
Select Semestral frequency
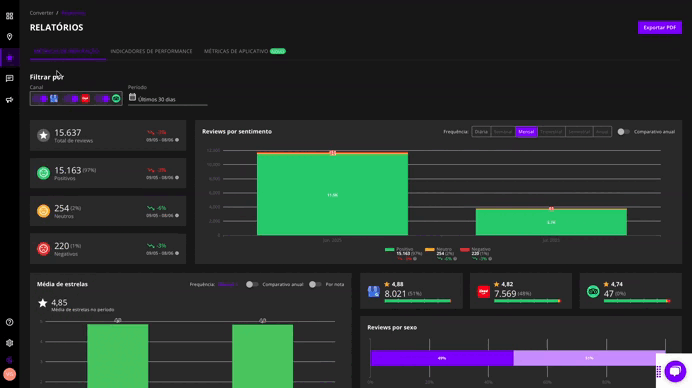(579, 132)
